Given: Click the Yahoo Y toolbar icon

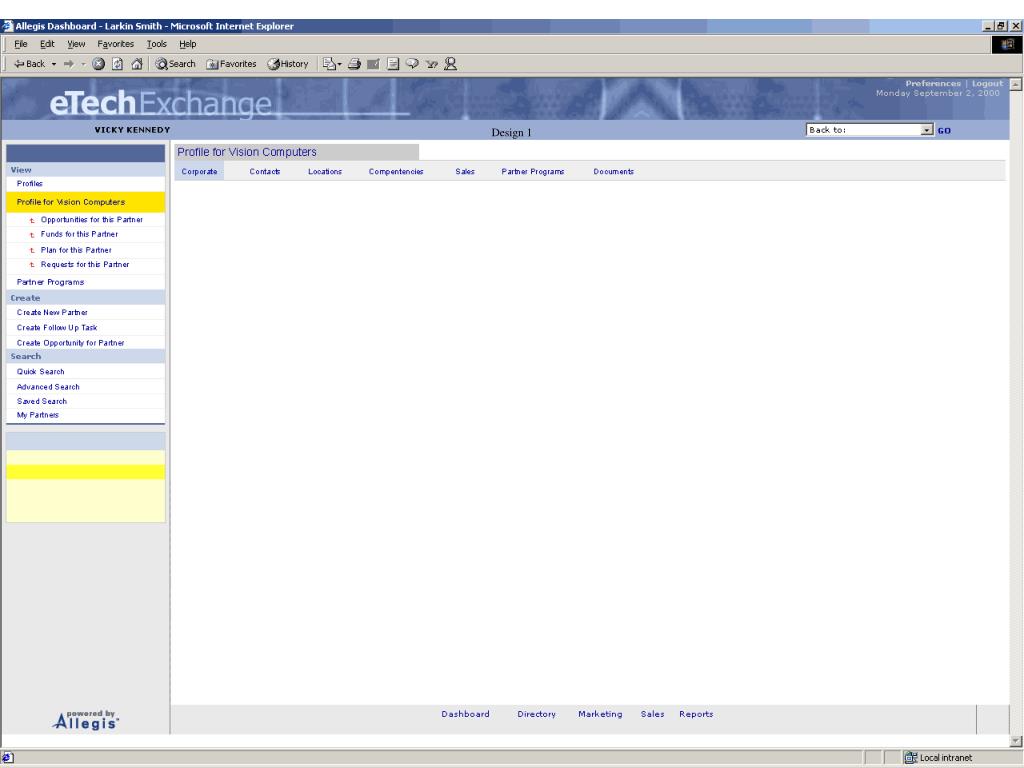Looking at the screenshot, I should pyautogui.click(x=431, y=64).
